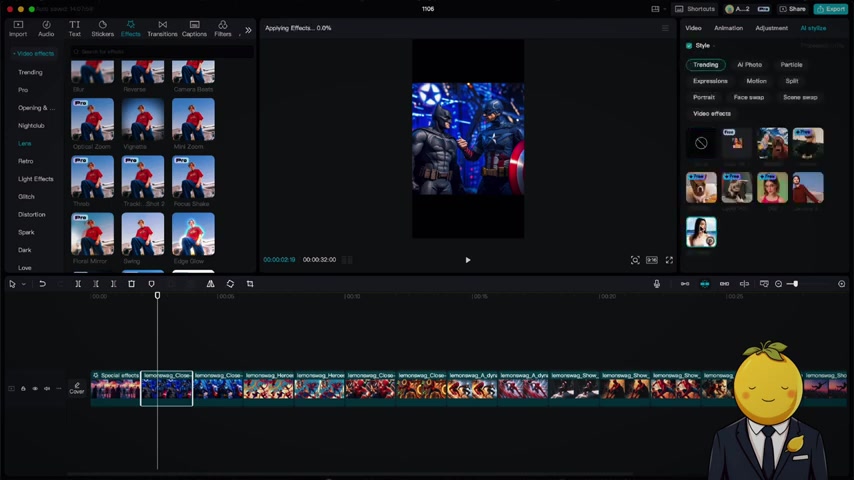Click the marker shield icon in timeline toolbar
The image size is (854, 480).
[151, 284]
